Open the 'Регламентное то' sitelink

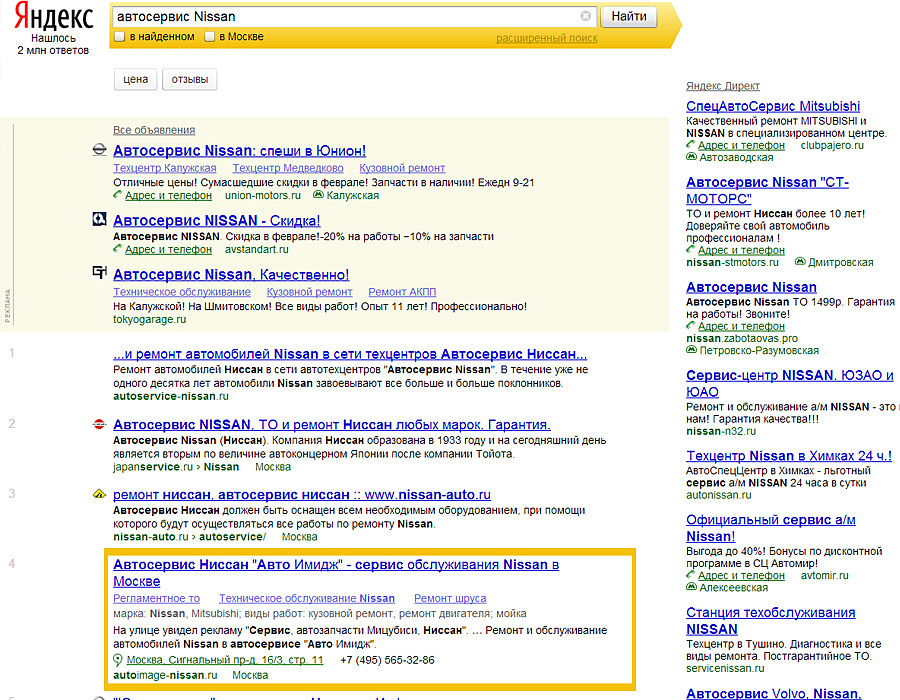pyautogui.click(x=156, y=598)
